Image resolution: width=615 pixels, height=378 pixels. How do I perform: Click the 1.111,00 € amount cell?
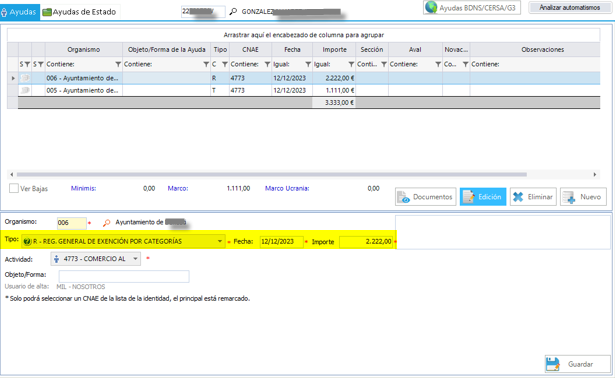(334, 90)
